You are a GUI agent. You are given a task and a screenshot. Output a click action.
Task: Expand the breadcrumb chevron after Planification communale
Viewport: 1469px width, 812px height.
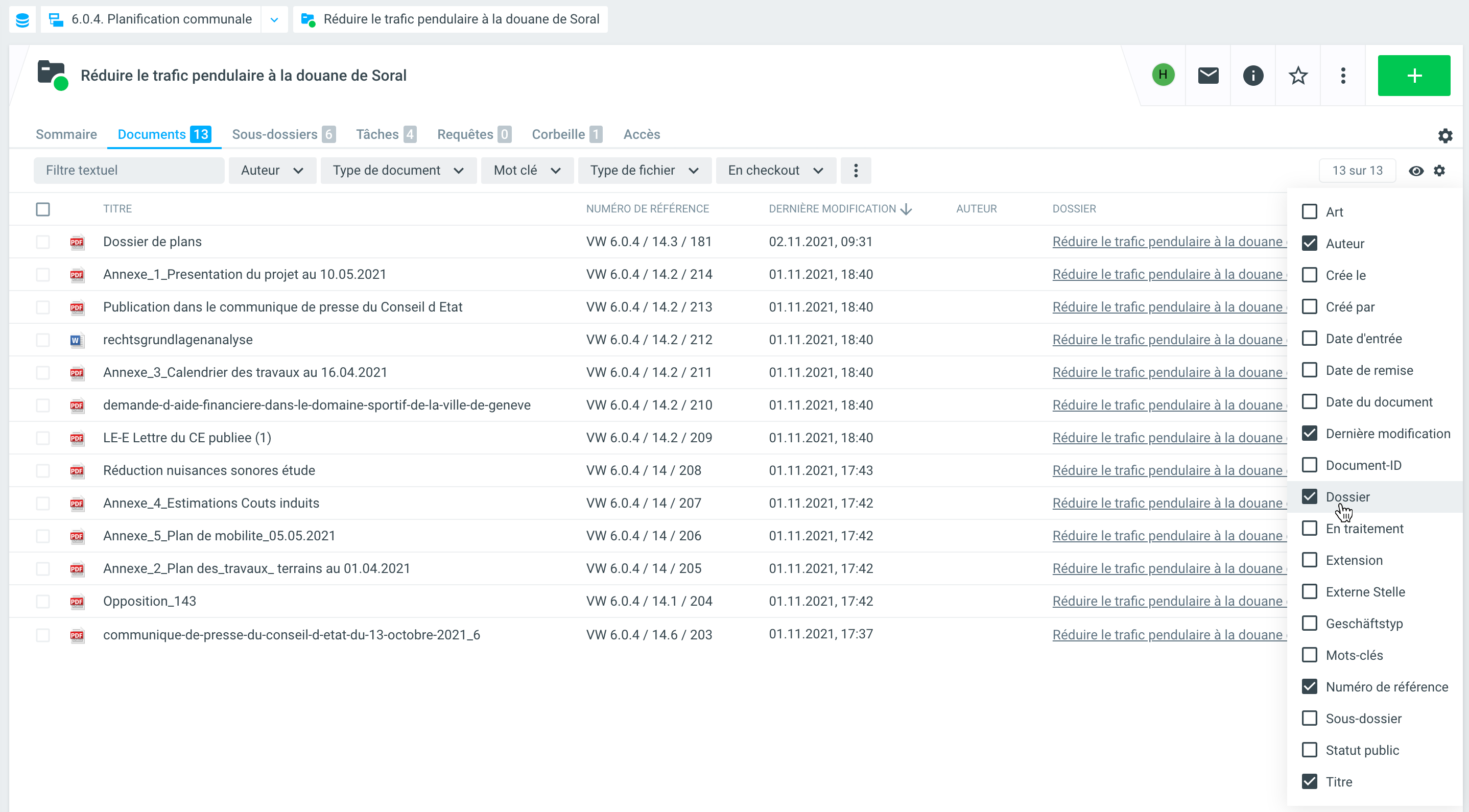[x=274, y=19]
